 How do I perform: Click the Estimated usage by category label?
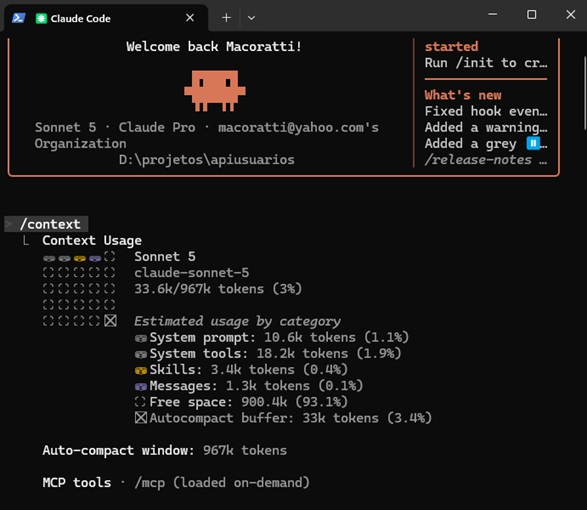(237, 321)
